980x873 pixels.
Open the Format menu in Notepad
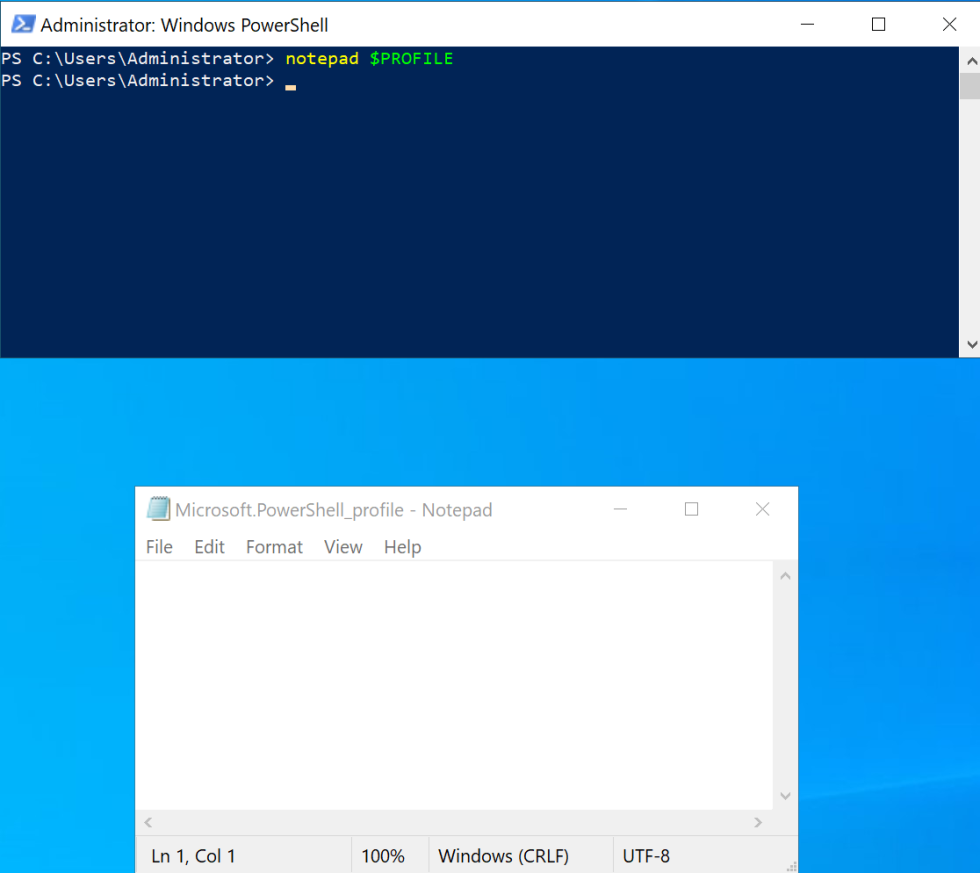pyautogui.click(x=274, y=547)
